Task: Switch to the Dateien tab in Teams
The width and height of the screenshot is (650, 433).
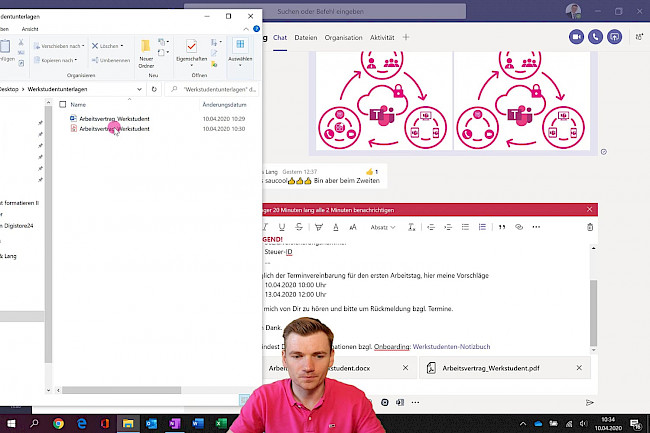Action: 306,38
